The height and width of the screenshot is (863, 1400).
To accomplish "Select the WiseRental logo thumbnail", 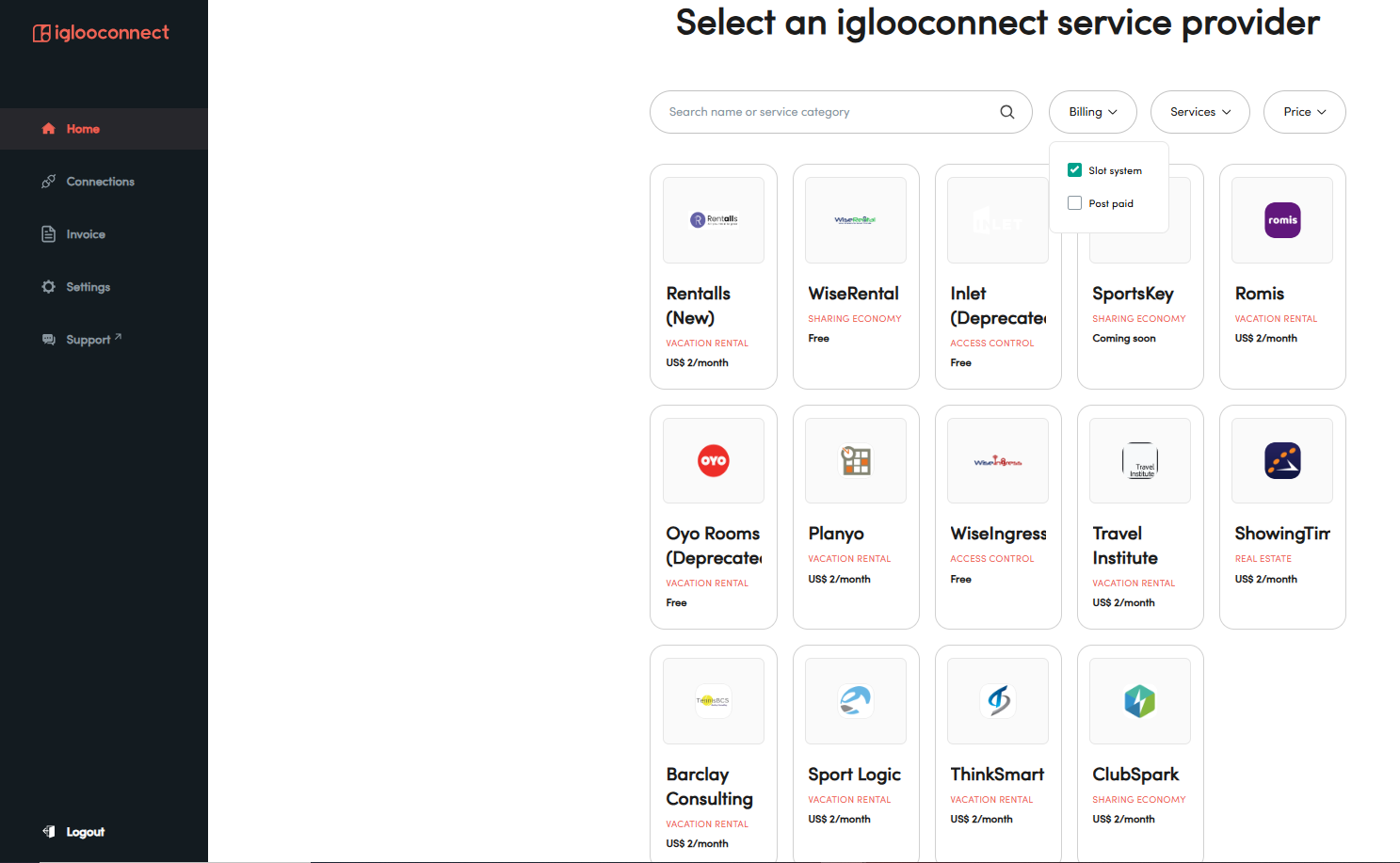I will point(856,220).
